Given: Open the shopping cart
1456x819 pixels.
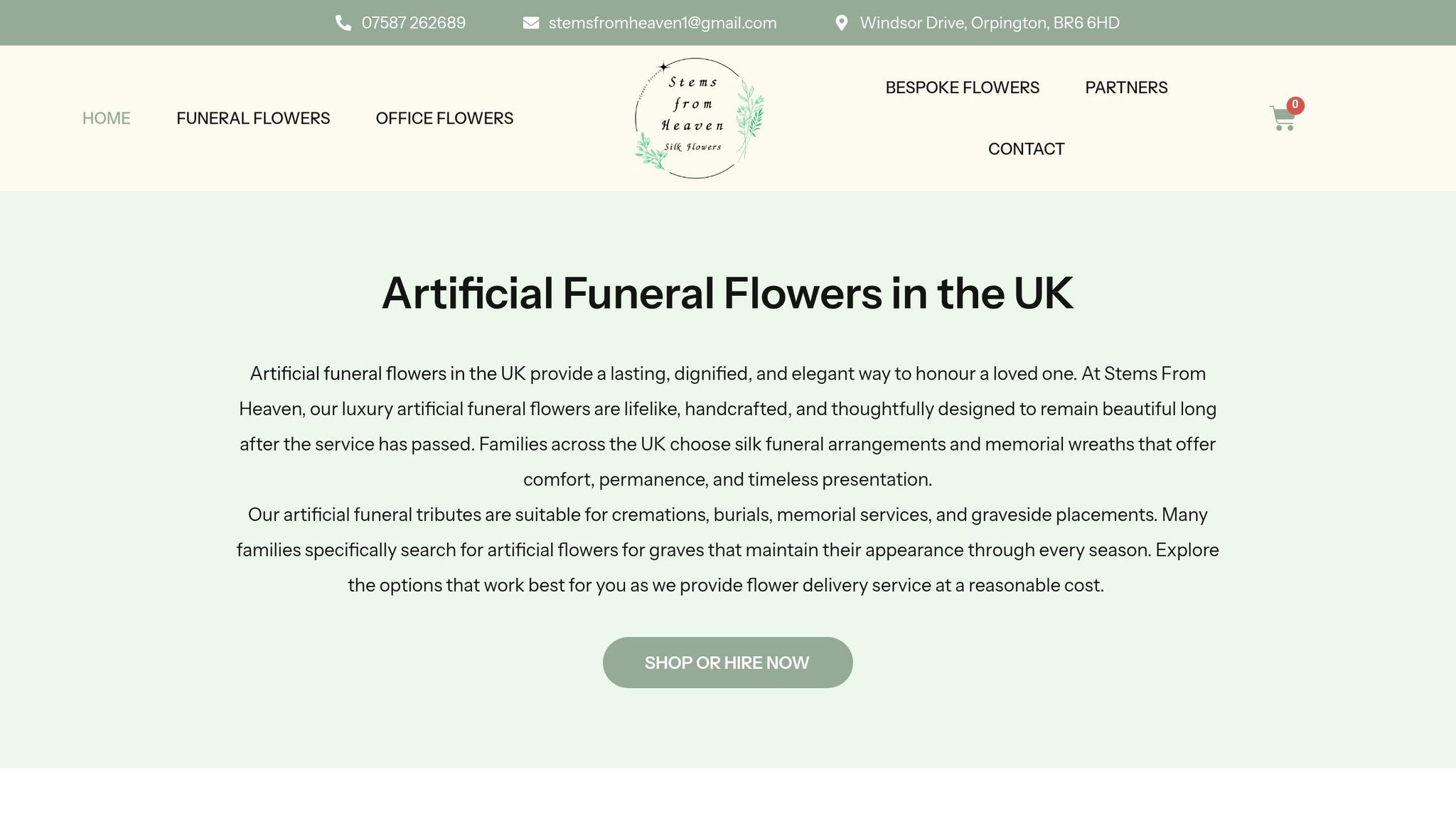Looking at the screenshot, I should click(x=1281, y=119).
